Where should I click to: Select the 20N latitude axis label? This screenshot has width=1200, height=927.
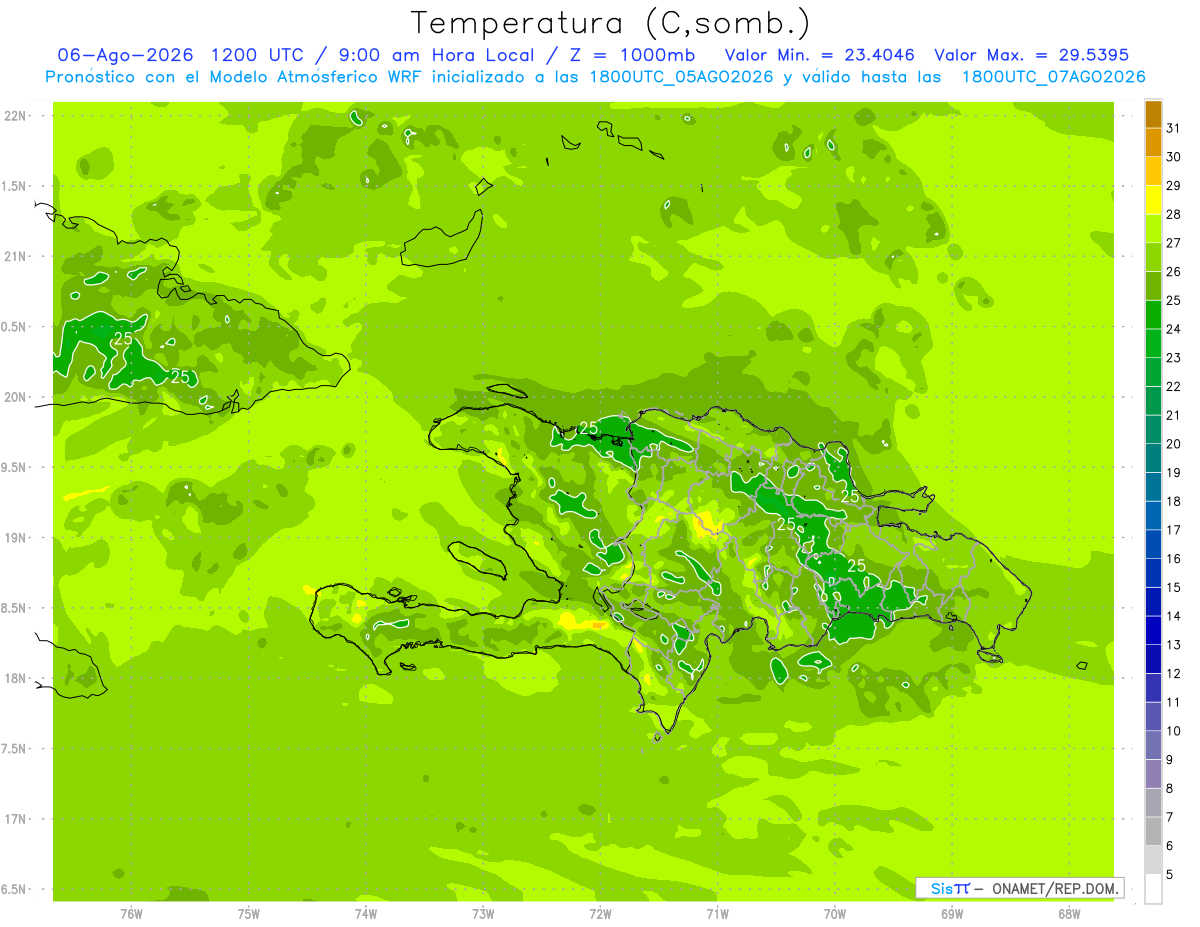coord(15,398)
